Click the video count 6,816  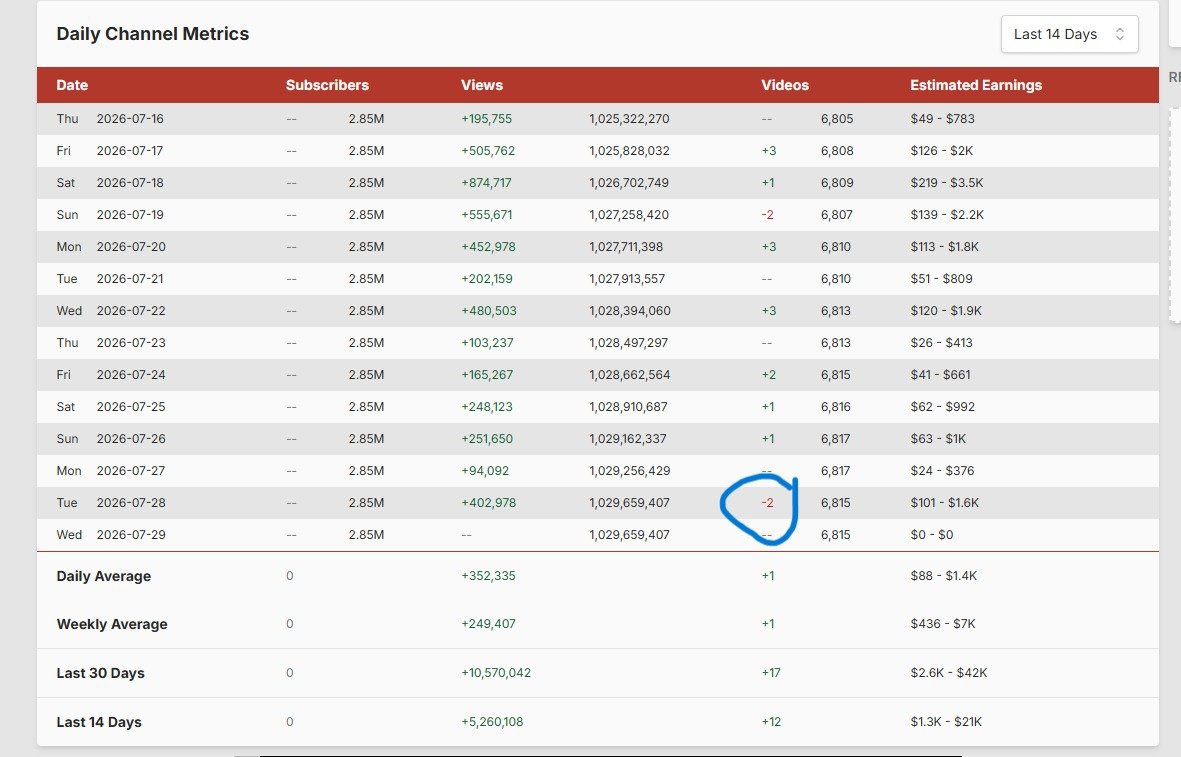pos(836,407)
